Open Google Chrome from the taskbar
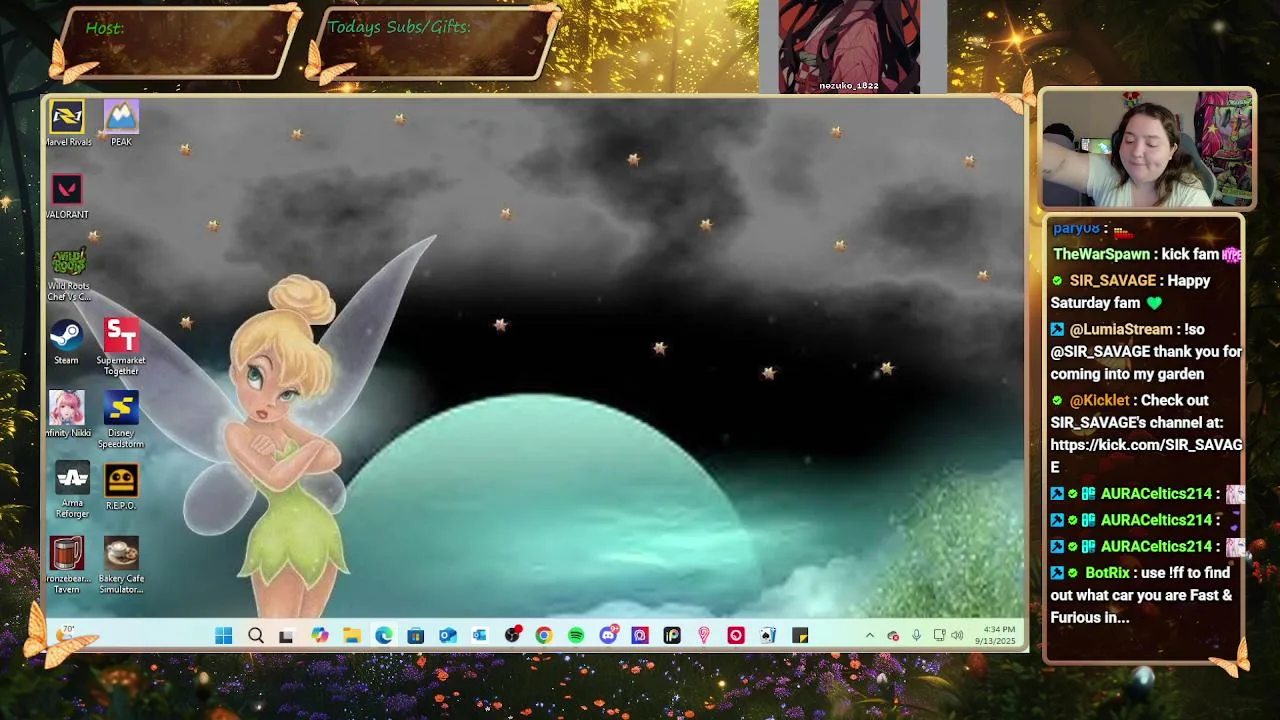Viewport: 1280px width, 720px height. pyautogui.click(x=544, y=636)
